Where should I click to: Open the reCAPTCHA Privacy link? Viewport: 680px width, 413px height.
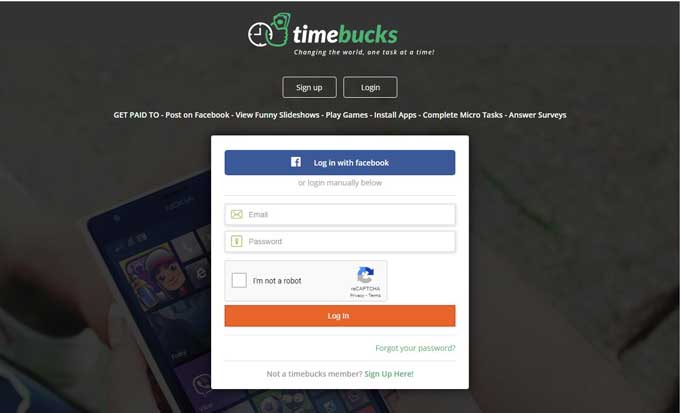point(357,295)
